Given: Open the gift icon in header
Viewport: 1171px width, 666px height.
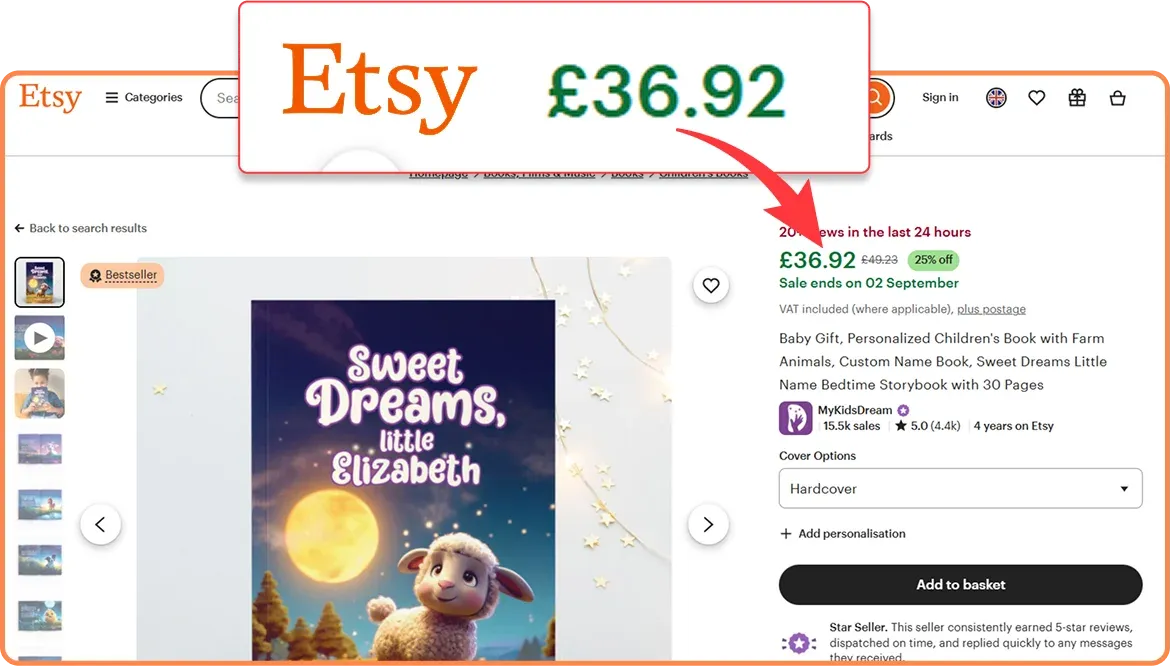Looking at the screenshot, I should point(1077,98).
